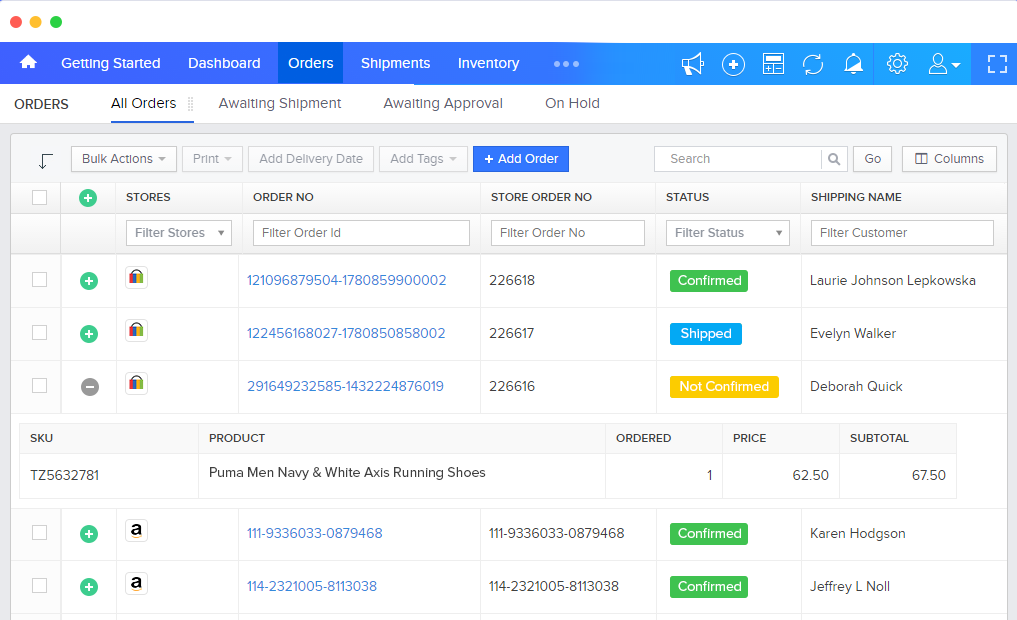1017x620 pixels.
Task: Open Print dropdown
Action: [212, 159]
